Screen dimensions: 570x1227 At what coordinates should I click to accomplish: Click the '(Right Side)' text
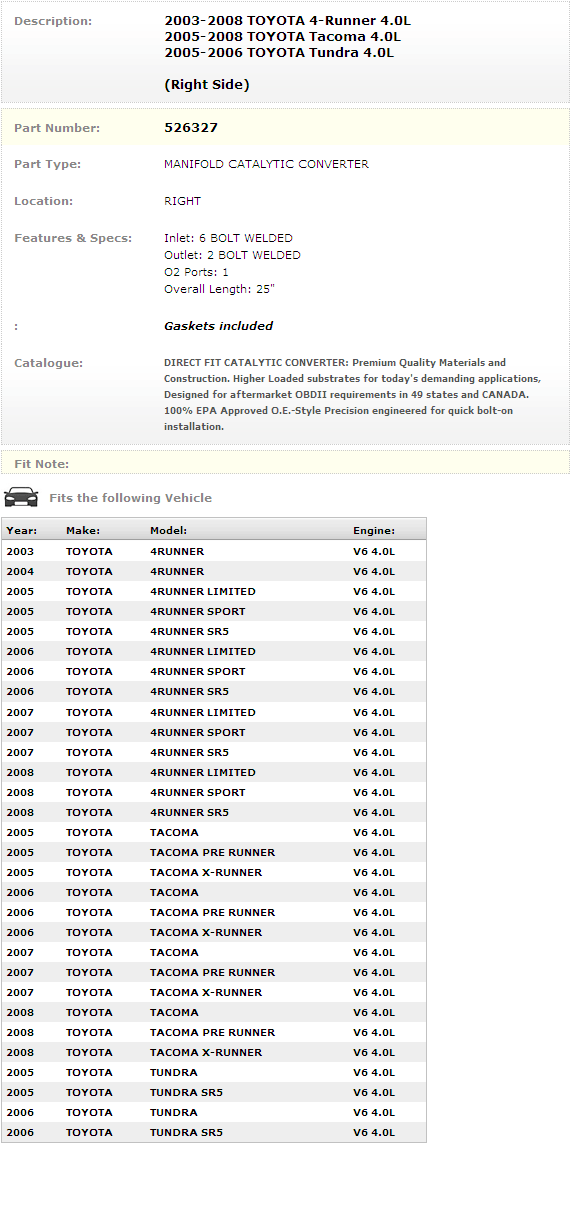click(207, 85)
